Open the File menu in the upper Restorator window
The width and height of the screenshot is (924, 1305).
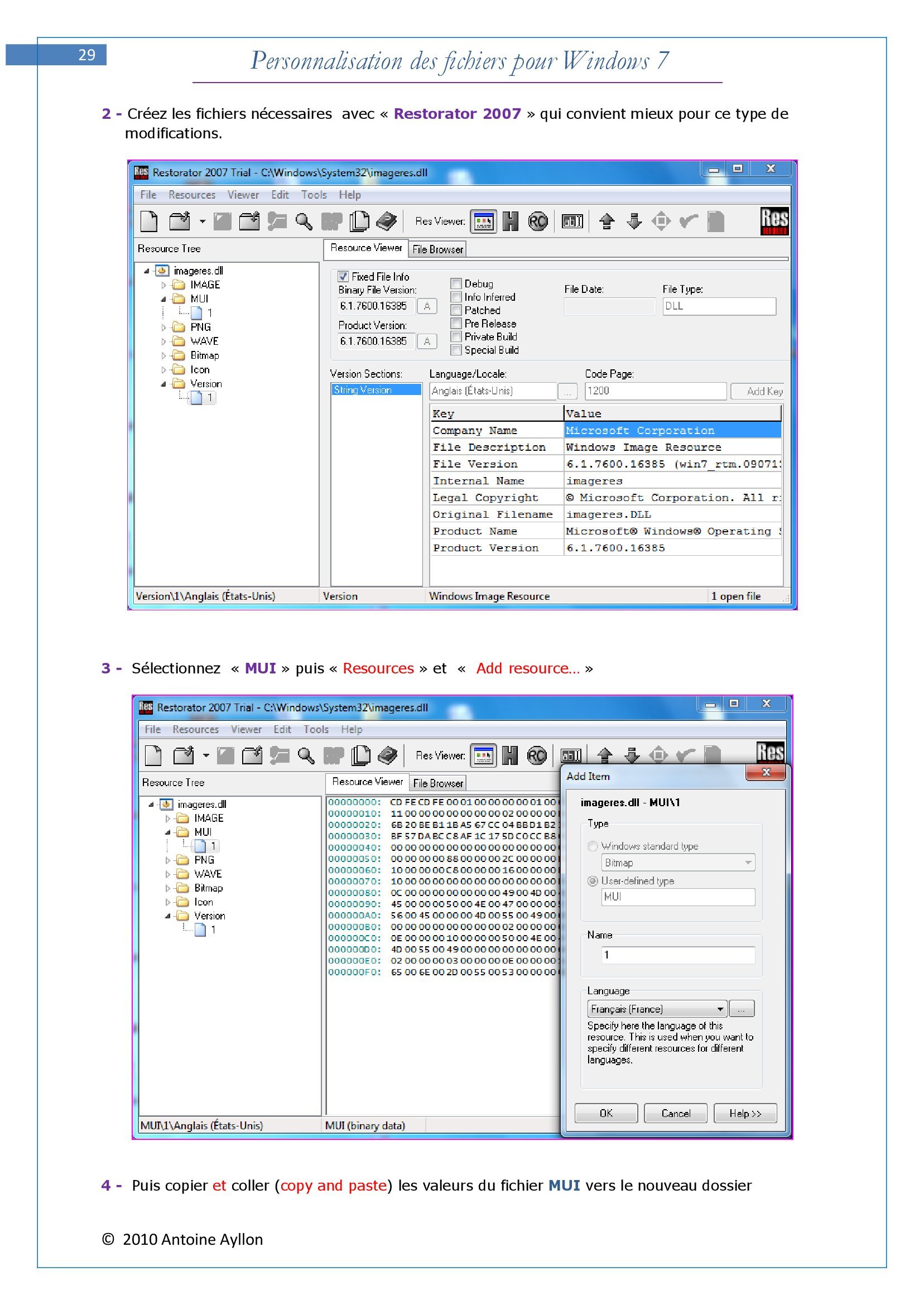pos(148,195)
